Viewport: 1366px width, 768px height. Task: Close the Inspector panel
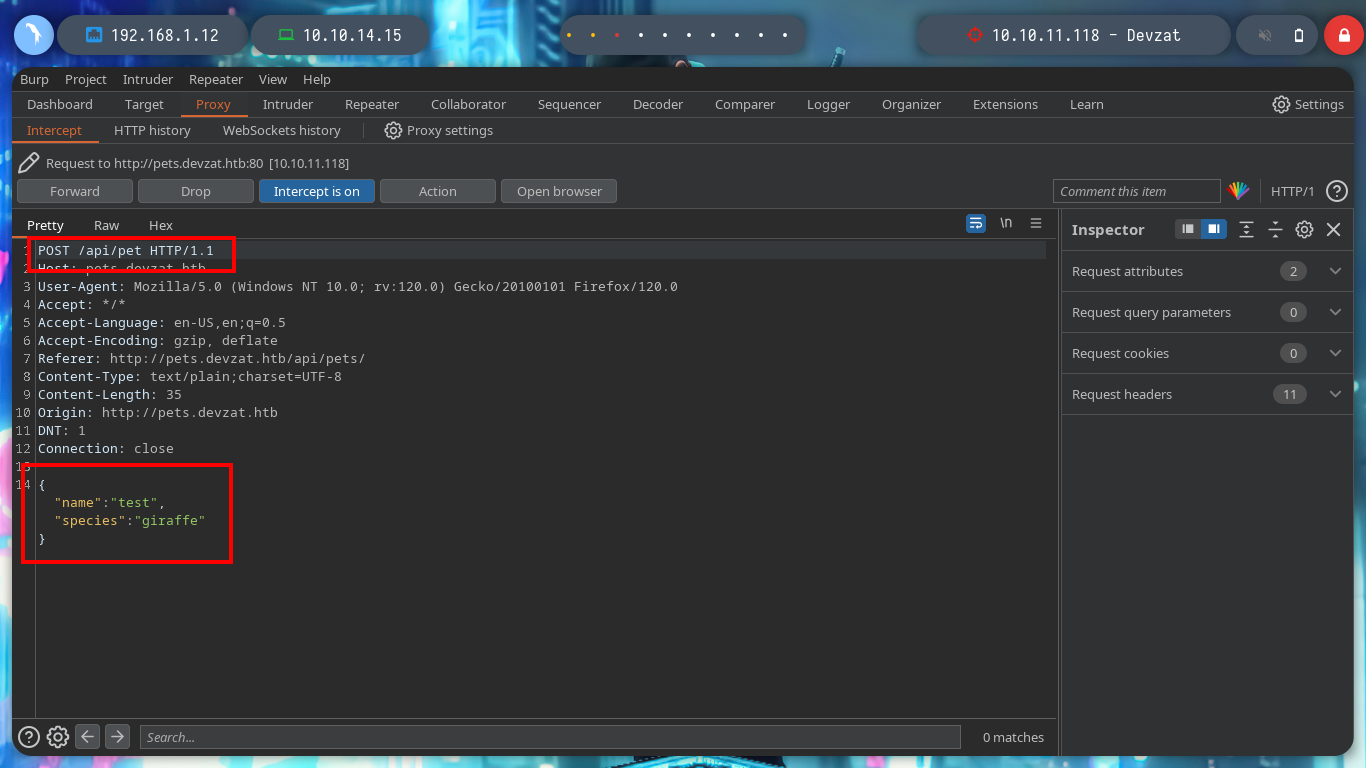(x=1333, y=229)
